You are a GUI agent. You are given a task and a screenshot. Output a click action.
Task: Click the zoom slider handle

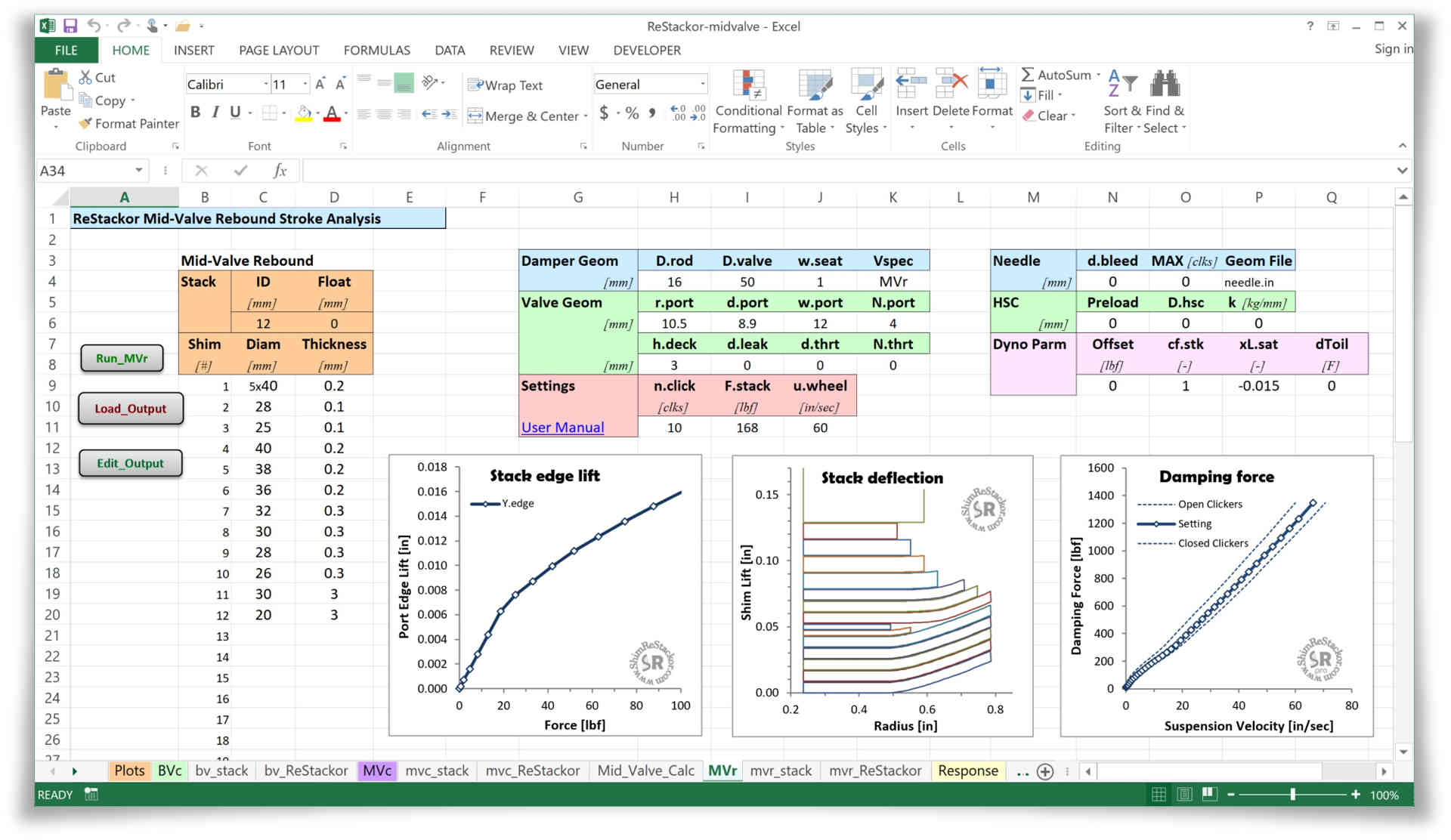[x=1293, y=795]
